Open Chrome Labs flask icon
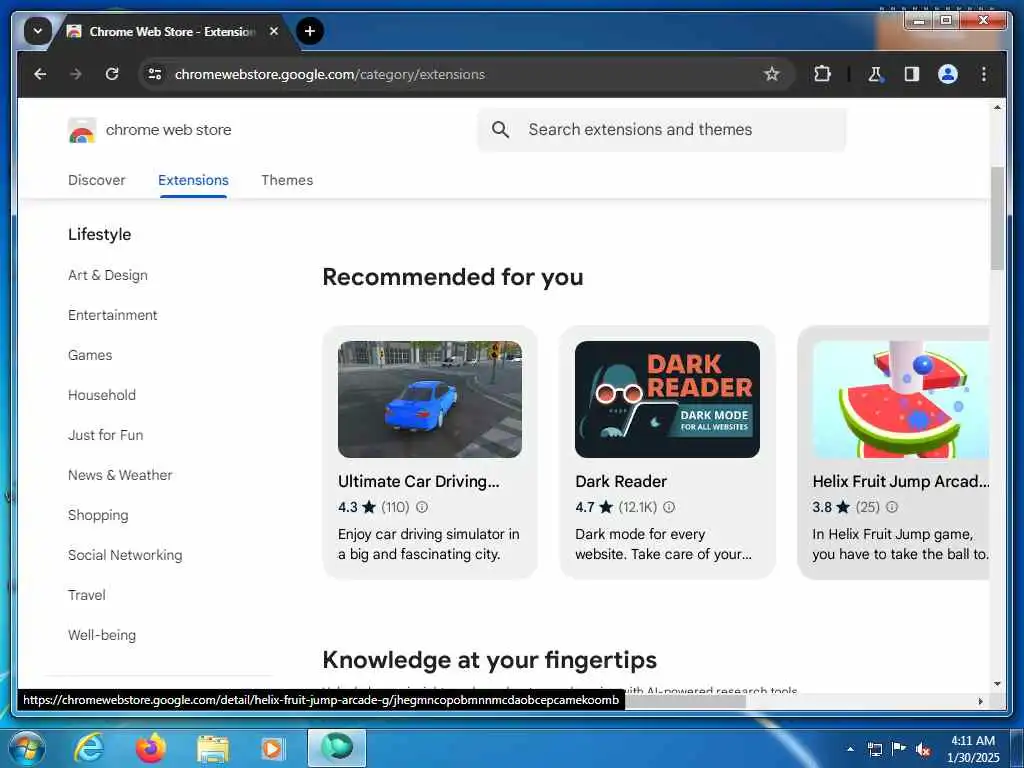 click(875, 74)
